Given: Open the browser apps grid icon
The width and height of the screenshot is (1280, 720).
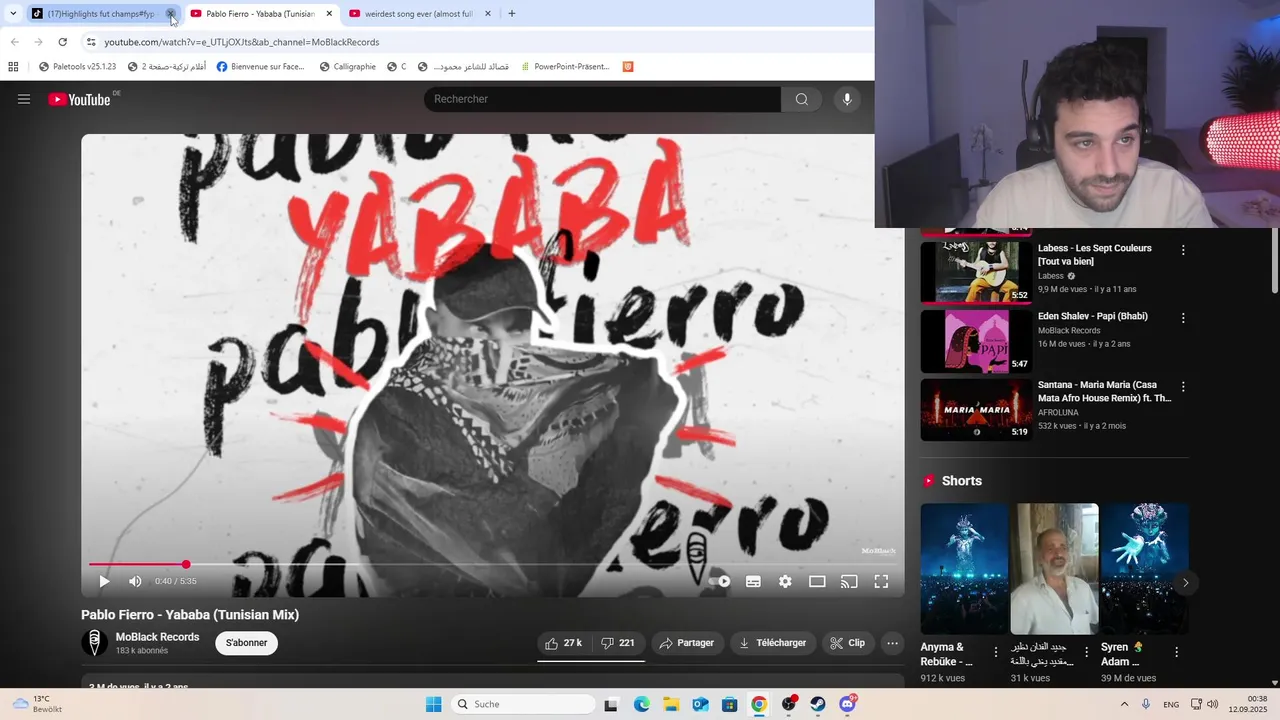Looking at the screenshot, I should [x=13, y=67].
